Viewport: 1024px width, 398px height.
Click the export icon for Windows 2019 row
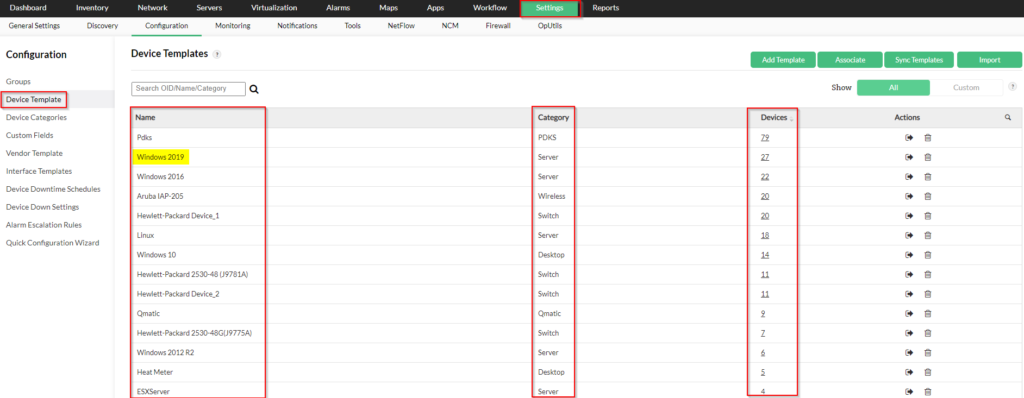click(x=908, y=158)
